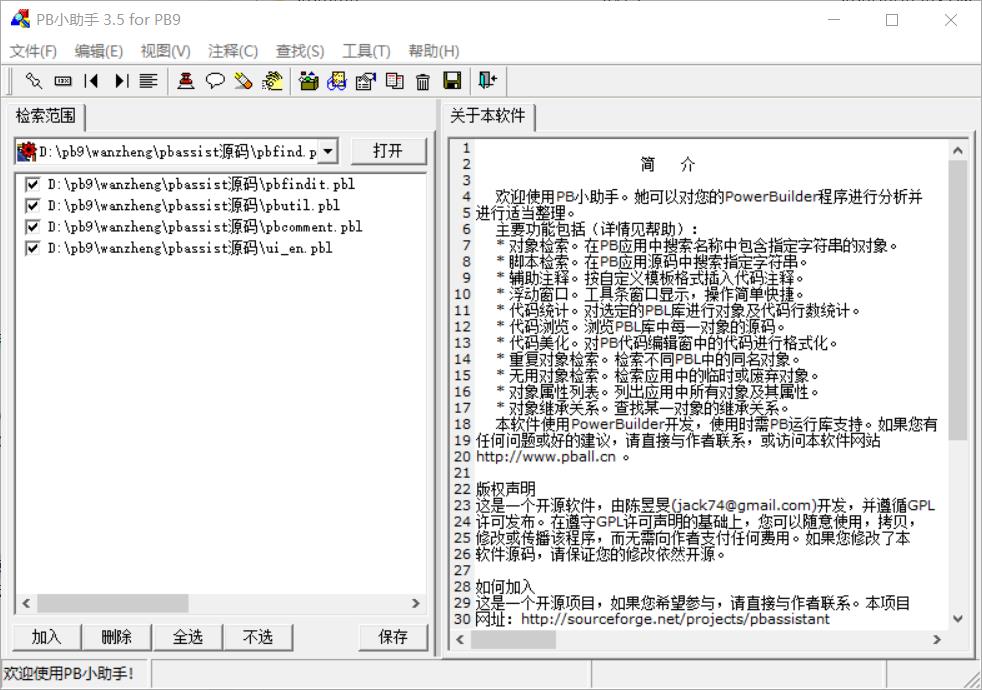982x690 pixels.
Task: Click the sourceforge.net/projects/pbassistant URL text
Action: point(675,619)
